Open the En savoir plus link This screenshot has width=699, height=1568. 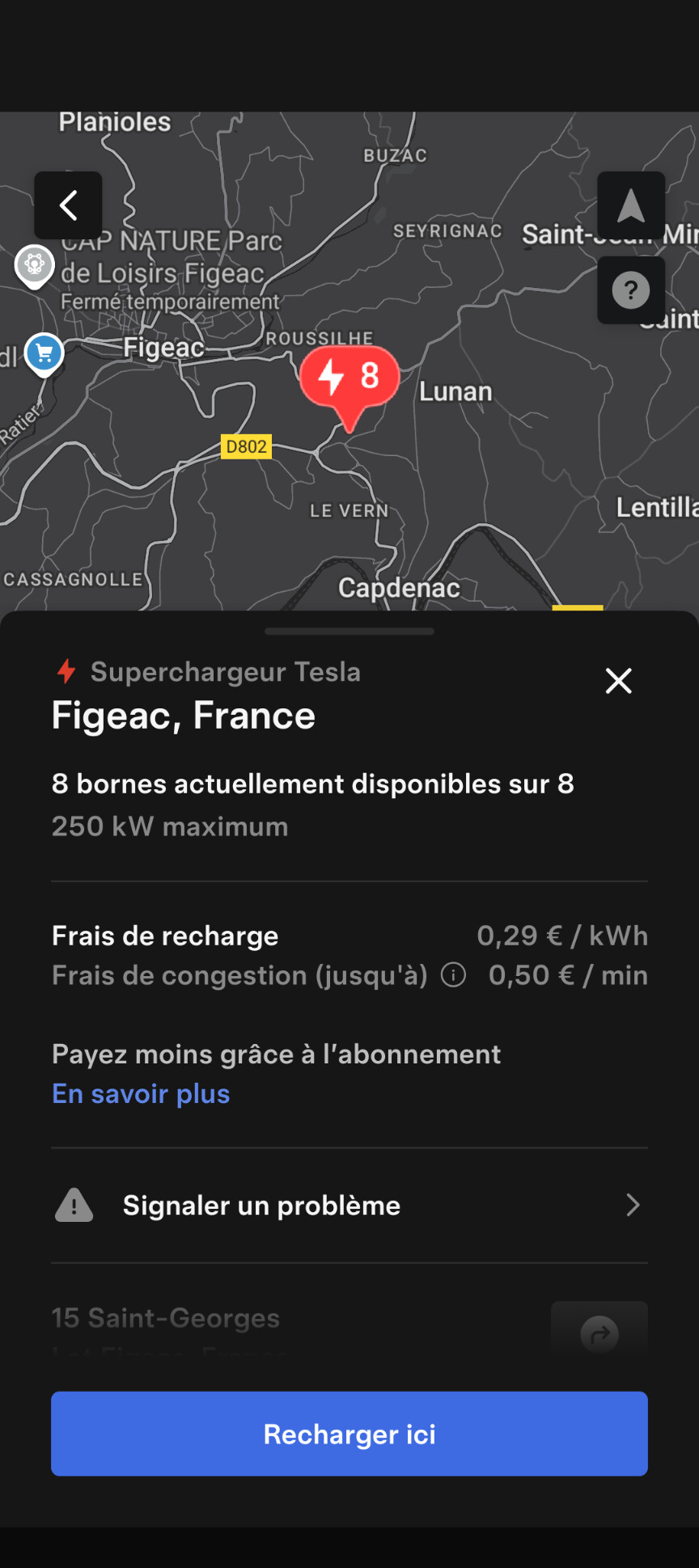(x=141, y=1093)
